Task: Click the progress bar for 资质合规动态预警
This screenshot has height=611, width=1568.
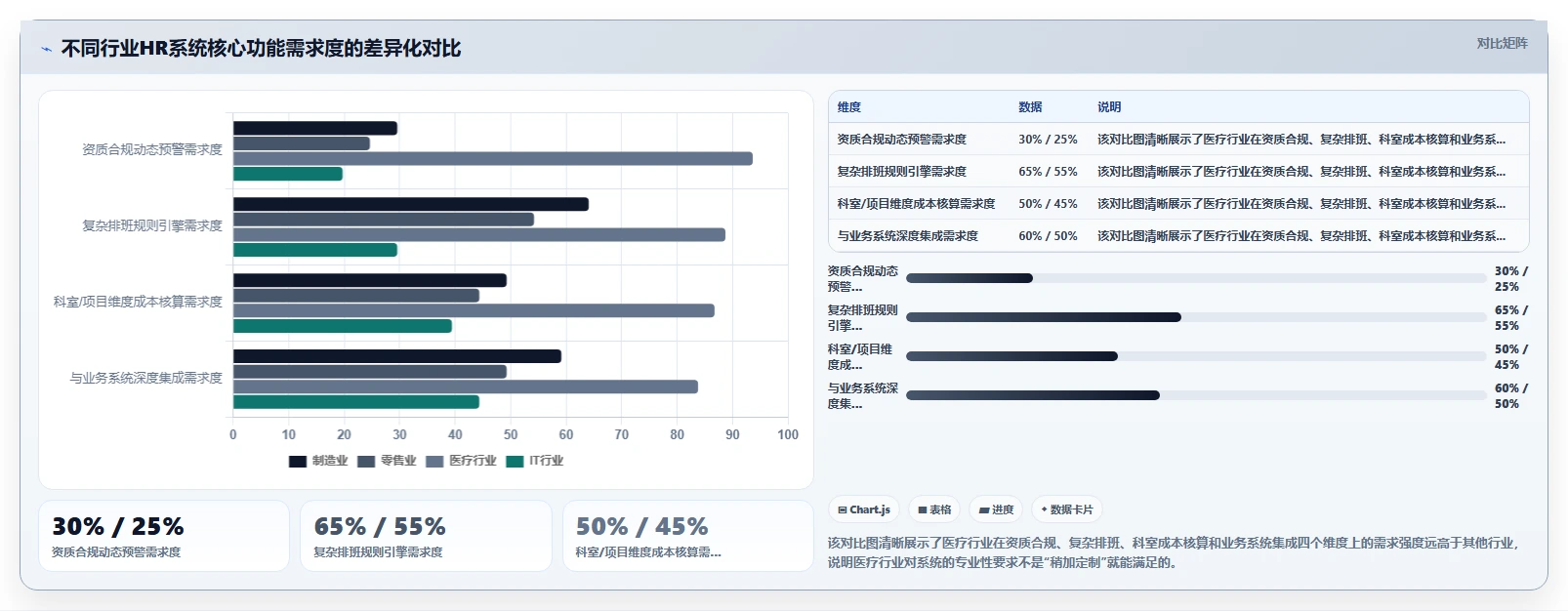Action: click(1196, 278)
